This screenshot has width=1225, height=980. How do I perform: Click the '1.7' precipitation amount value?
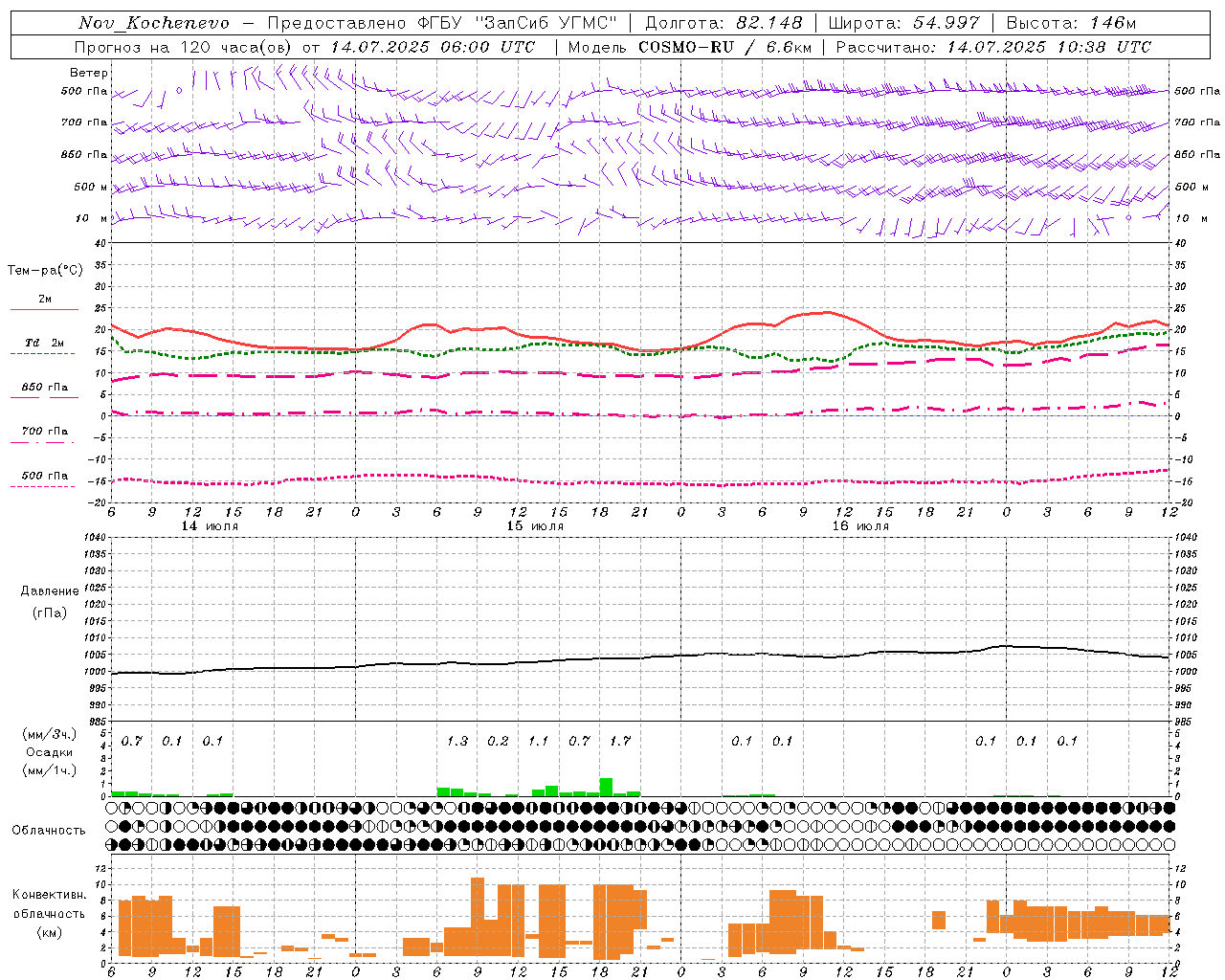(620, 741)
